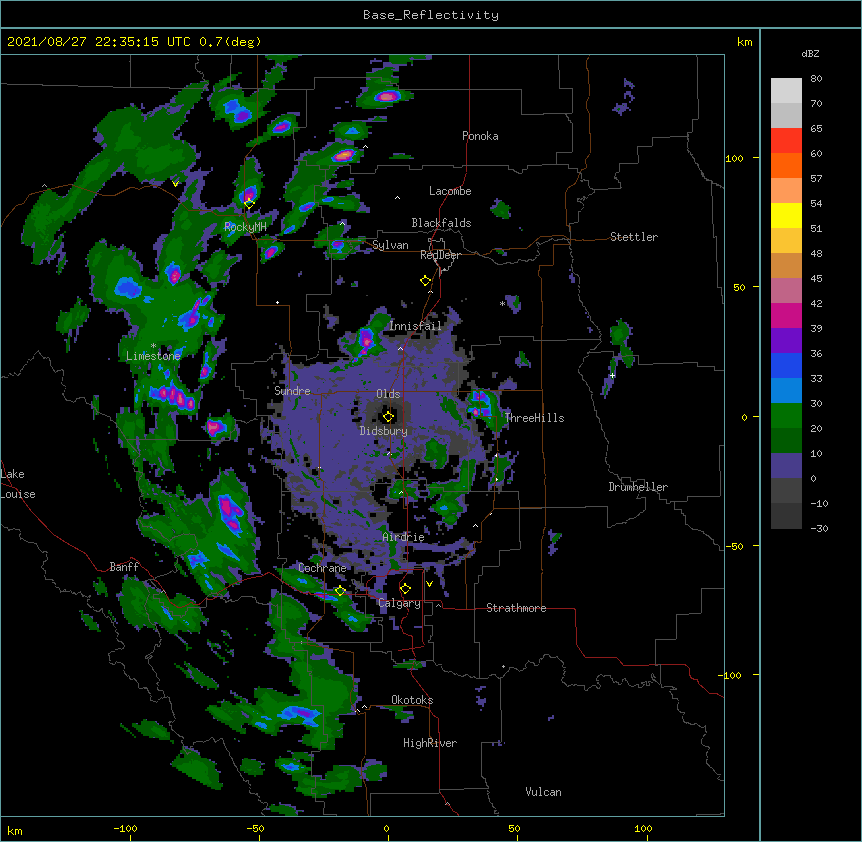Click the HighRiver town label
The image size is (862, 842).
pos(430,743)
